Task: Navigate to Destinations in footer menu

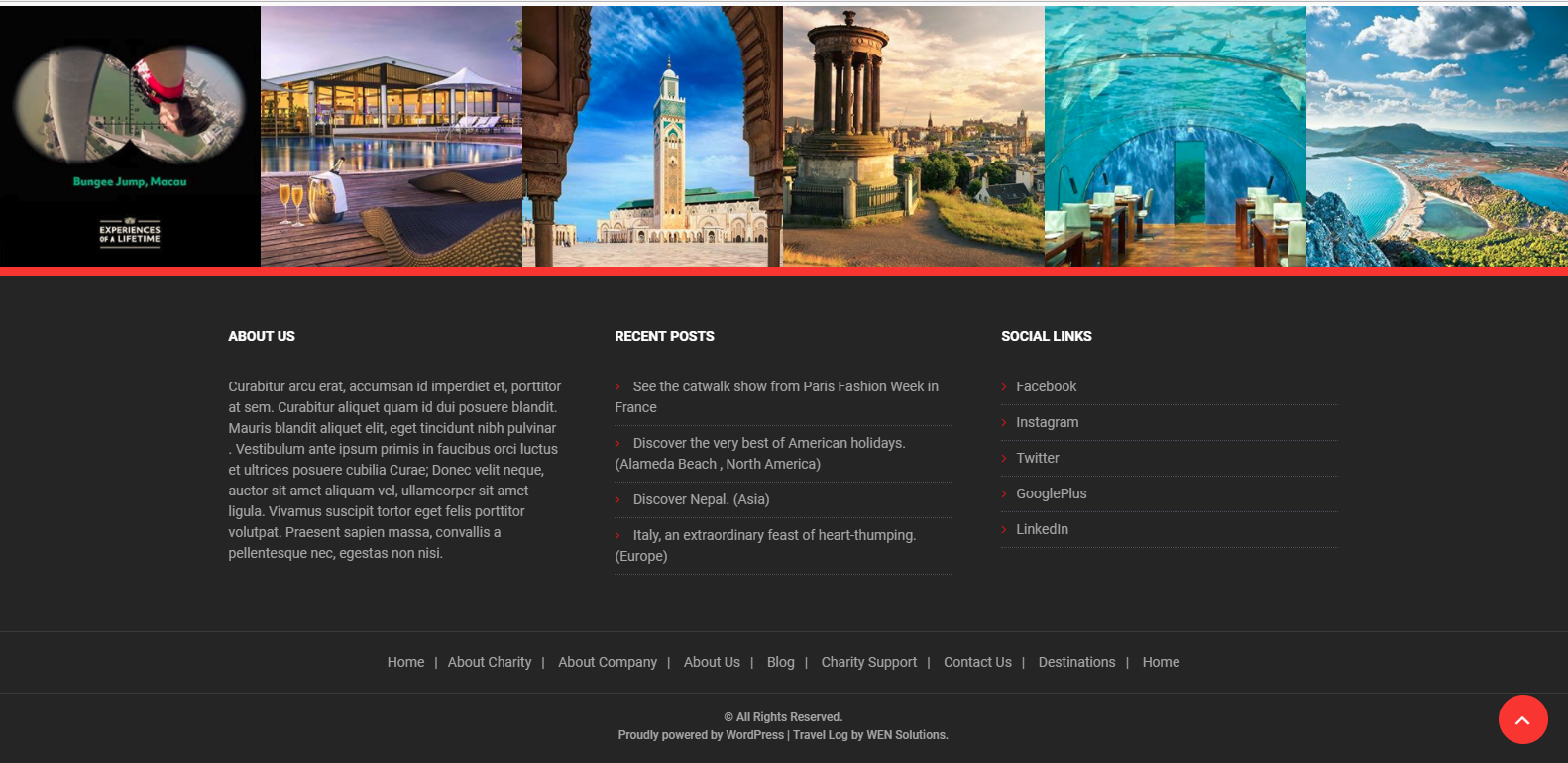Action: [x=1076, y=662]
